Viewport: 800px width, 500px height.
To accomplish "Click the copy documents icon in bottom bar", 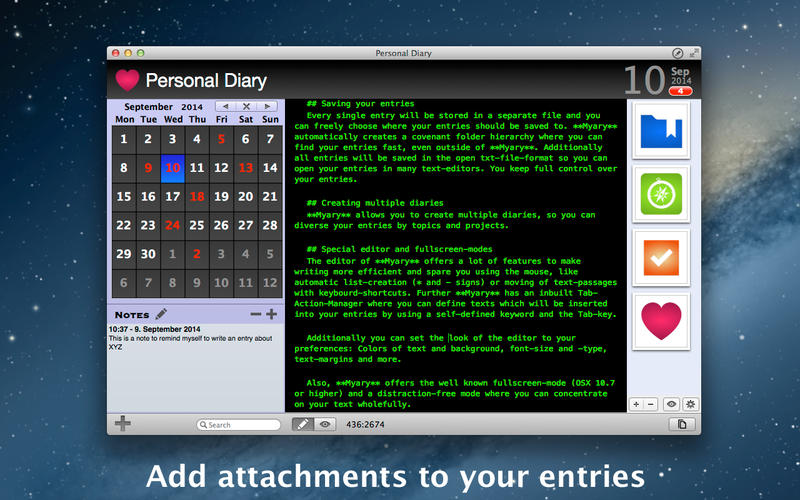I will tap(682, 424).
